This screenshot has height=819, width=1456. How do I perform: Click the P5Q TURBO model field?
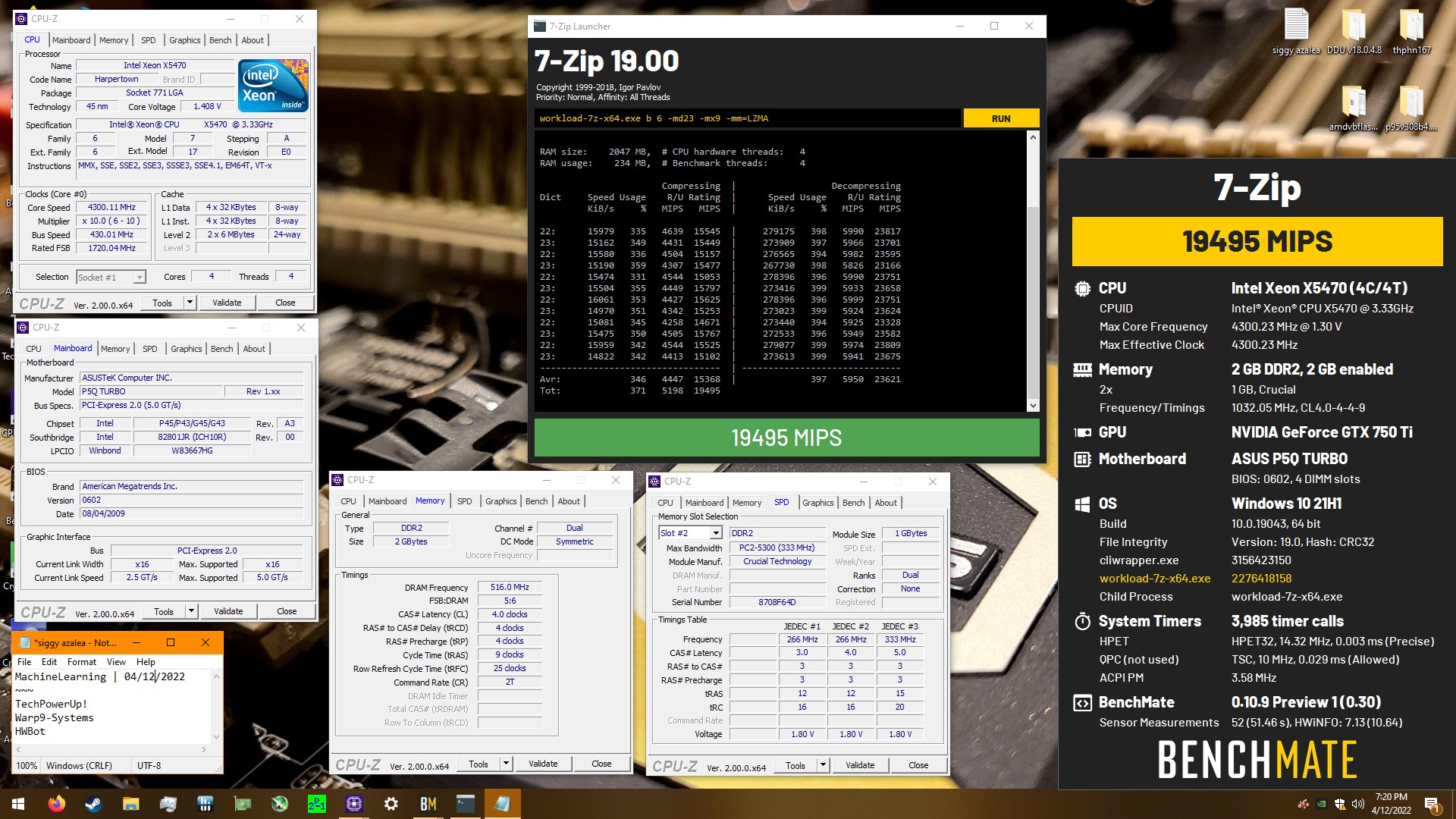click(152, 392)
